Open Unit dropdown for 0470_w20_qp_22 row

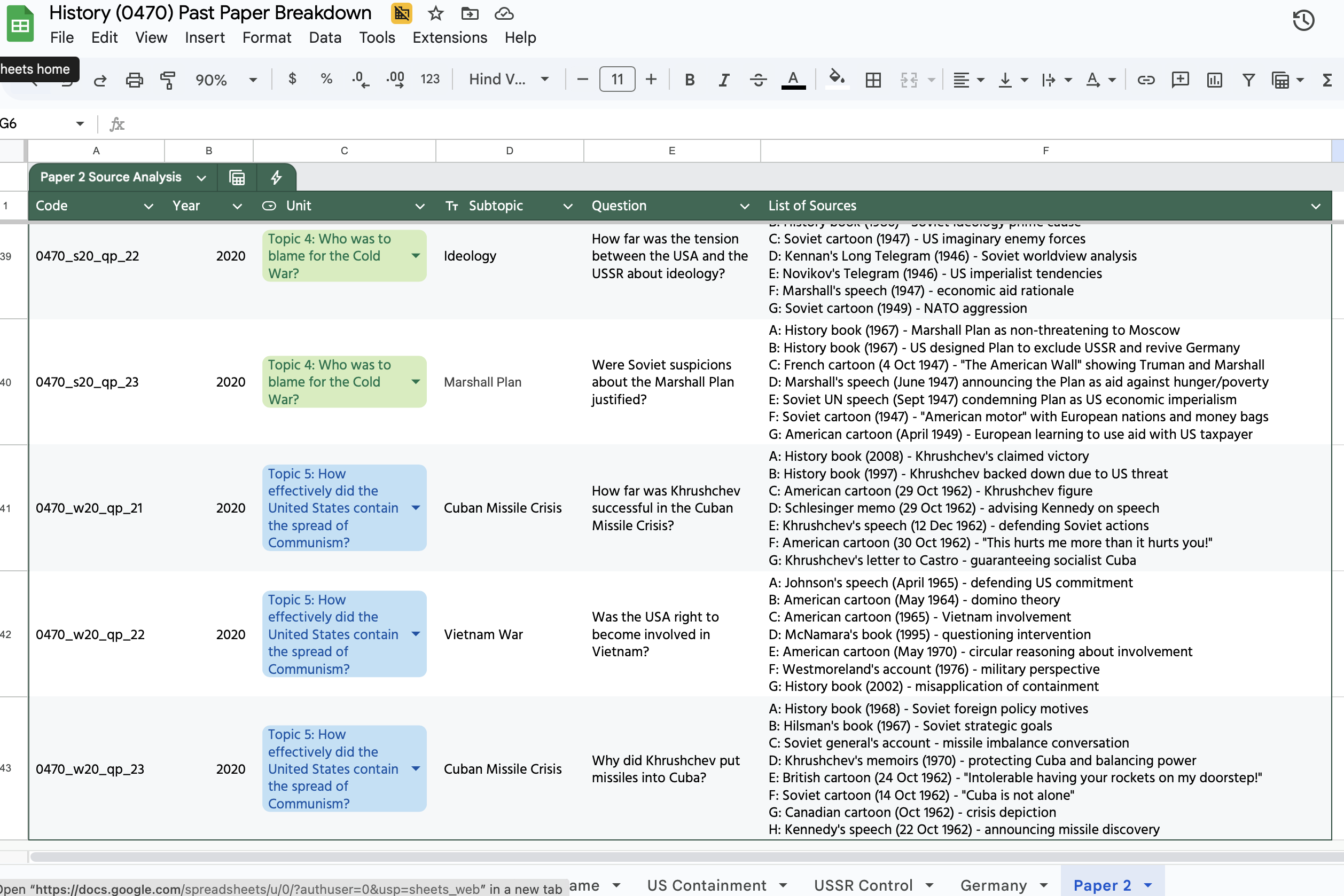coord(416,634)
